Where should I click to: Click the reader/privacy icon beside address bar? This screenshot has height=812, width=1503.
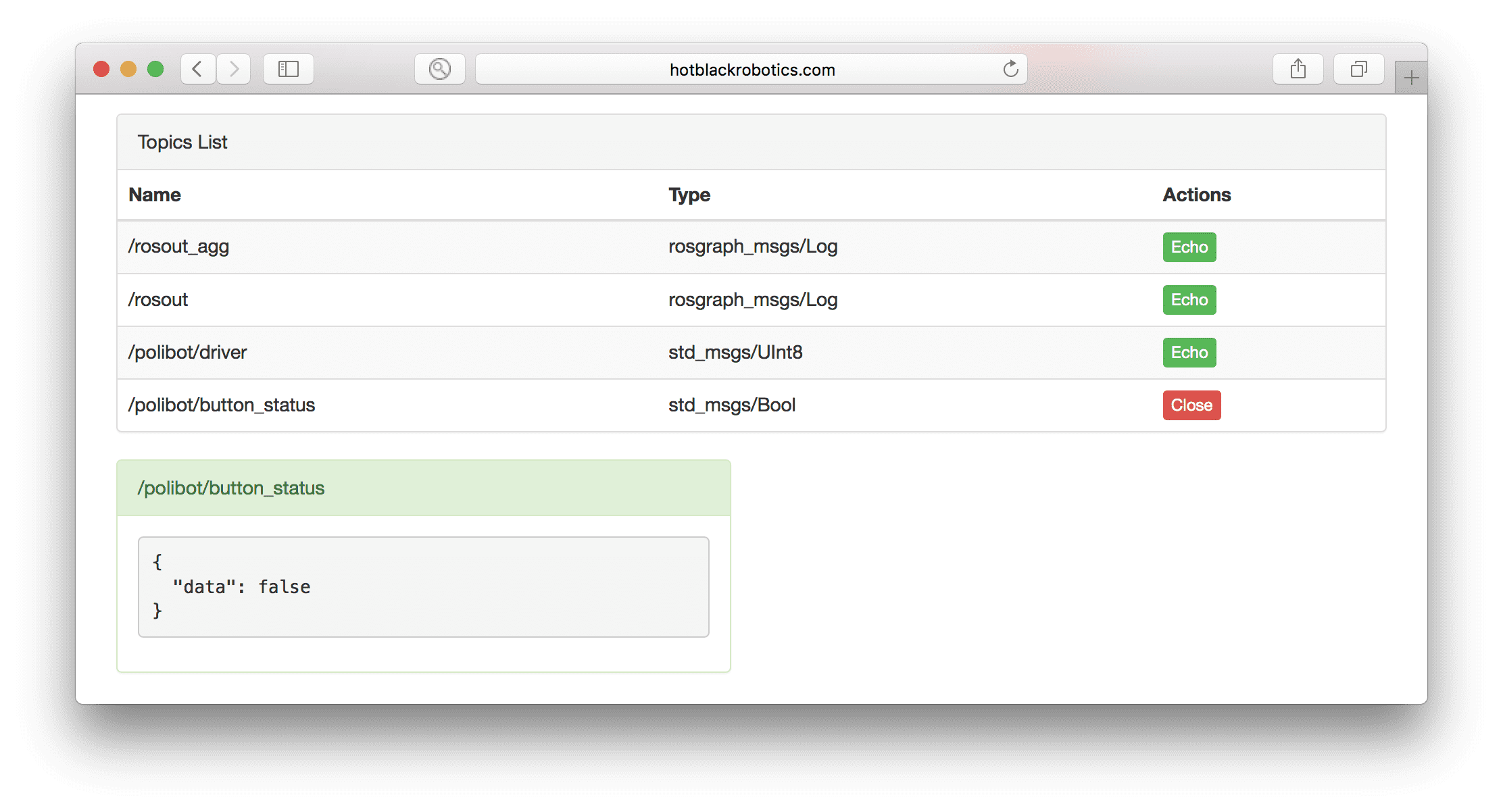pos(440,69)
